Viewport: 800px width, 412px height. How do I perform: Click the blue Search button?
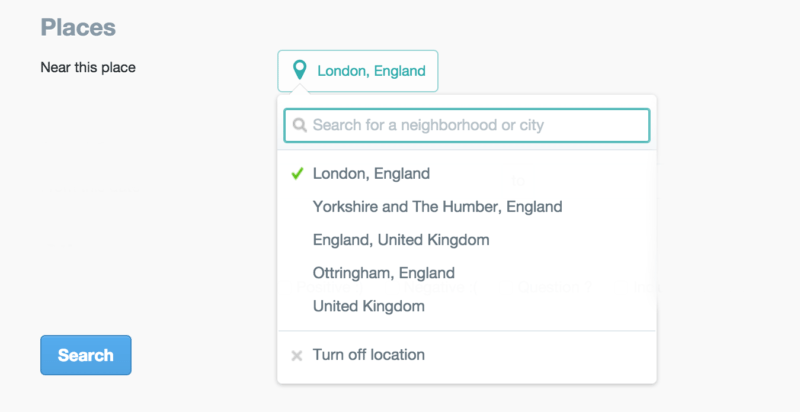[86, 355]
